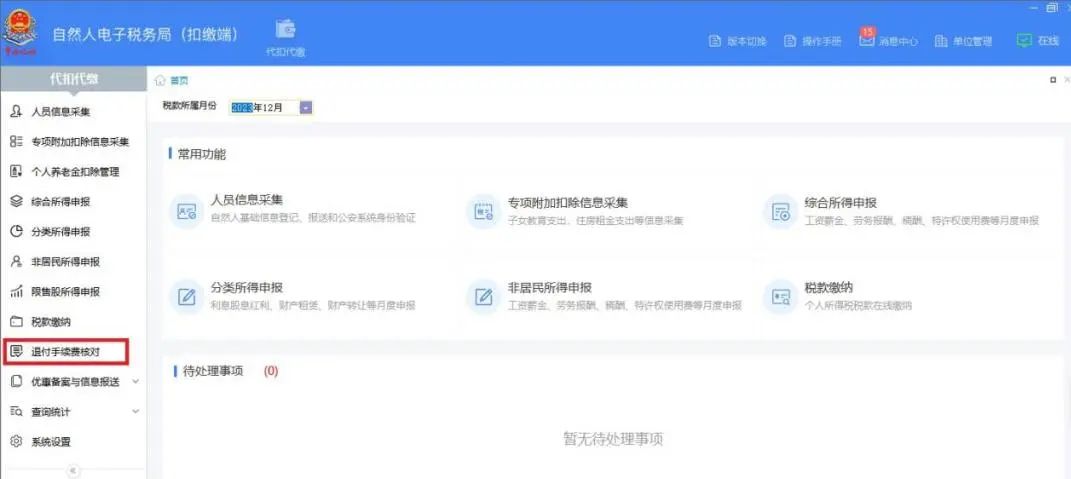This screenshot has height=479, width=1071.
Task: Open the 操作手册 manual icon
Action: point(790,41)
